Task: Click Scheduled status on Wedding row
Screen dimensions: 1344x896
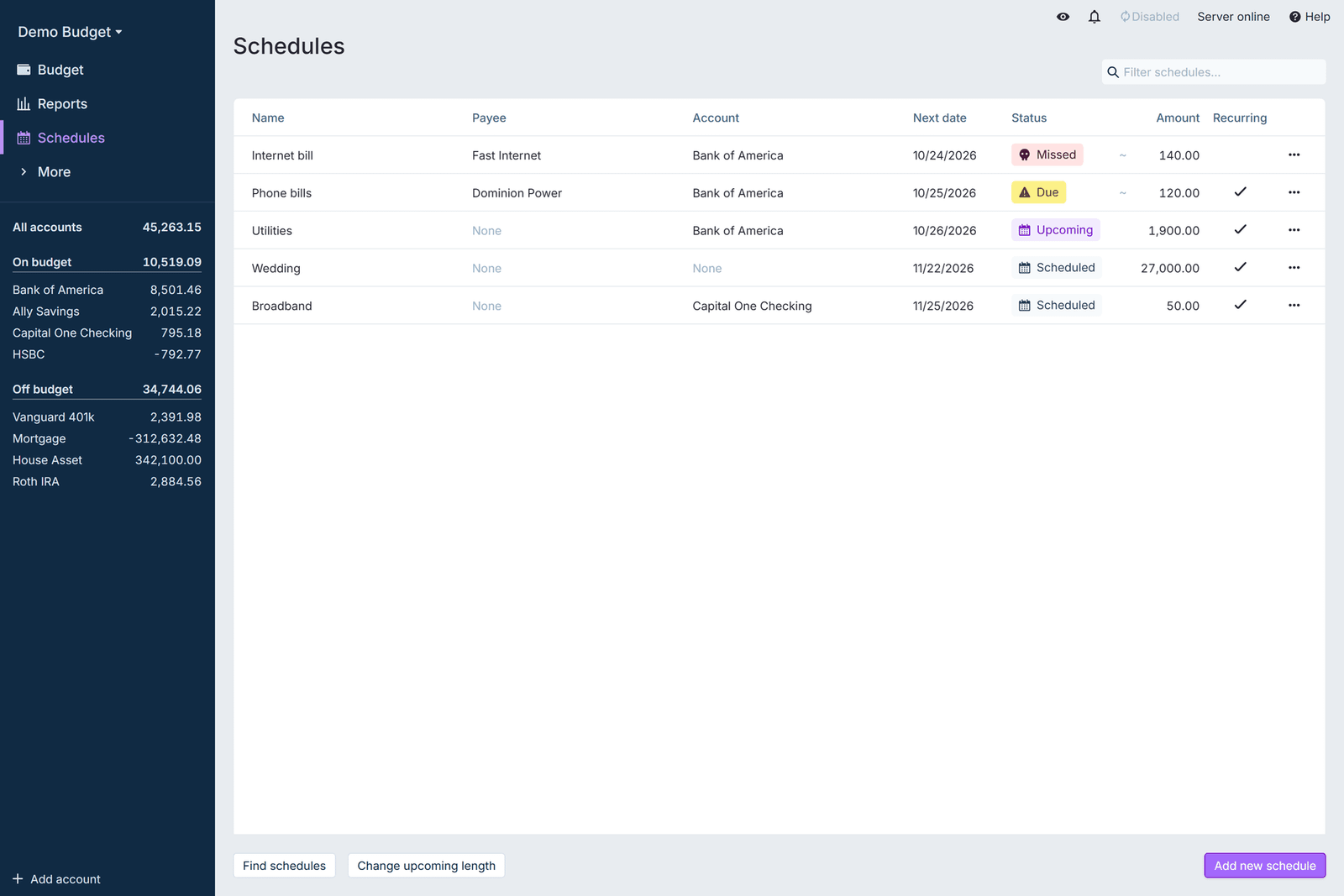Action: [x=1056, y=268]
